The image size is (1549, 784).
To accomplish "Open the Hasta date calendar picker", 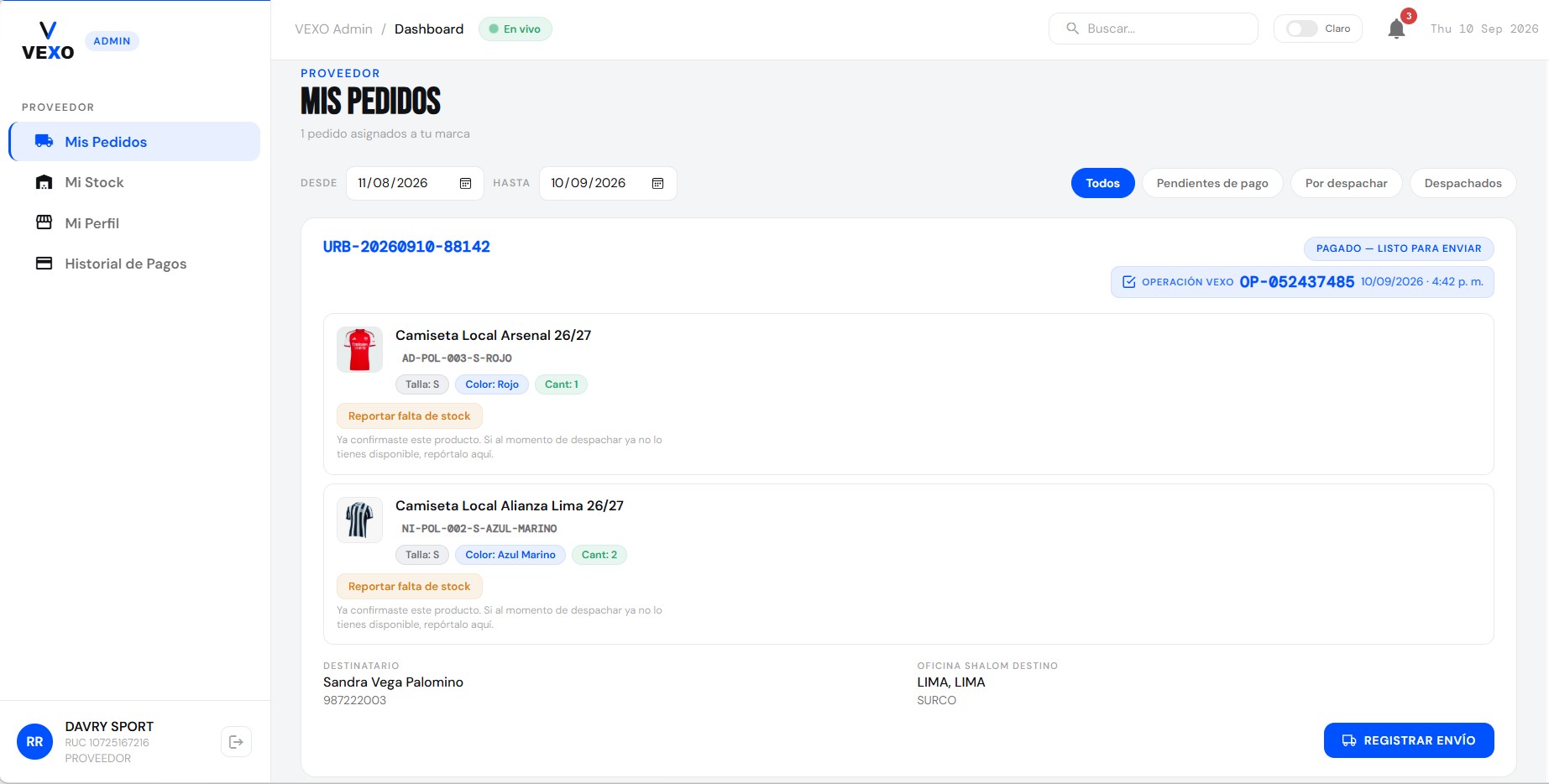I will pos(658,183).
